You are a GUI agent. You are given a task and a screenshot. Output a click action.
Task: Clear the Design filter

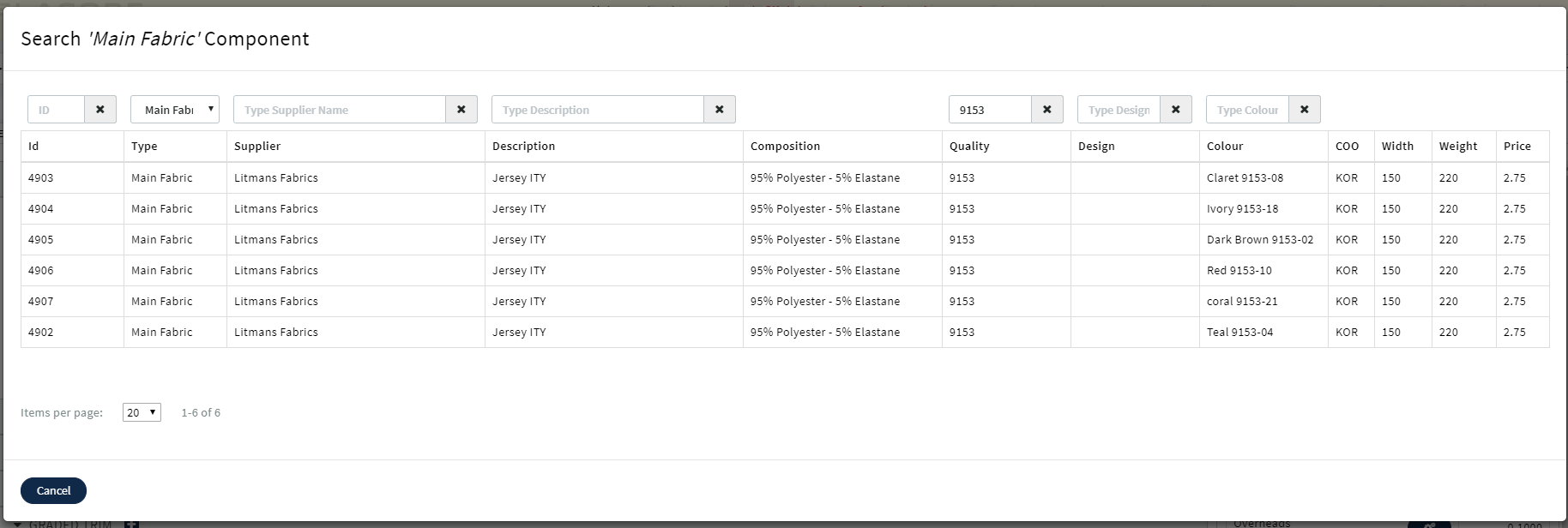[1176, 110]
